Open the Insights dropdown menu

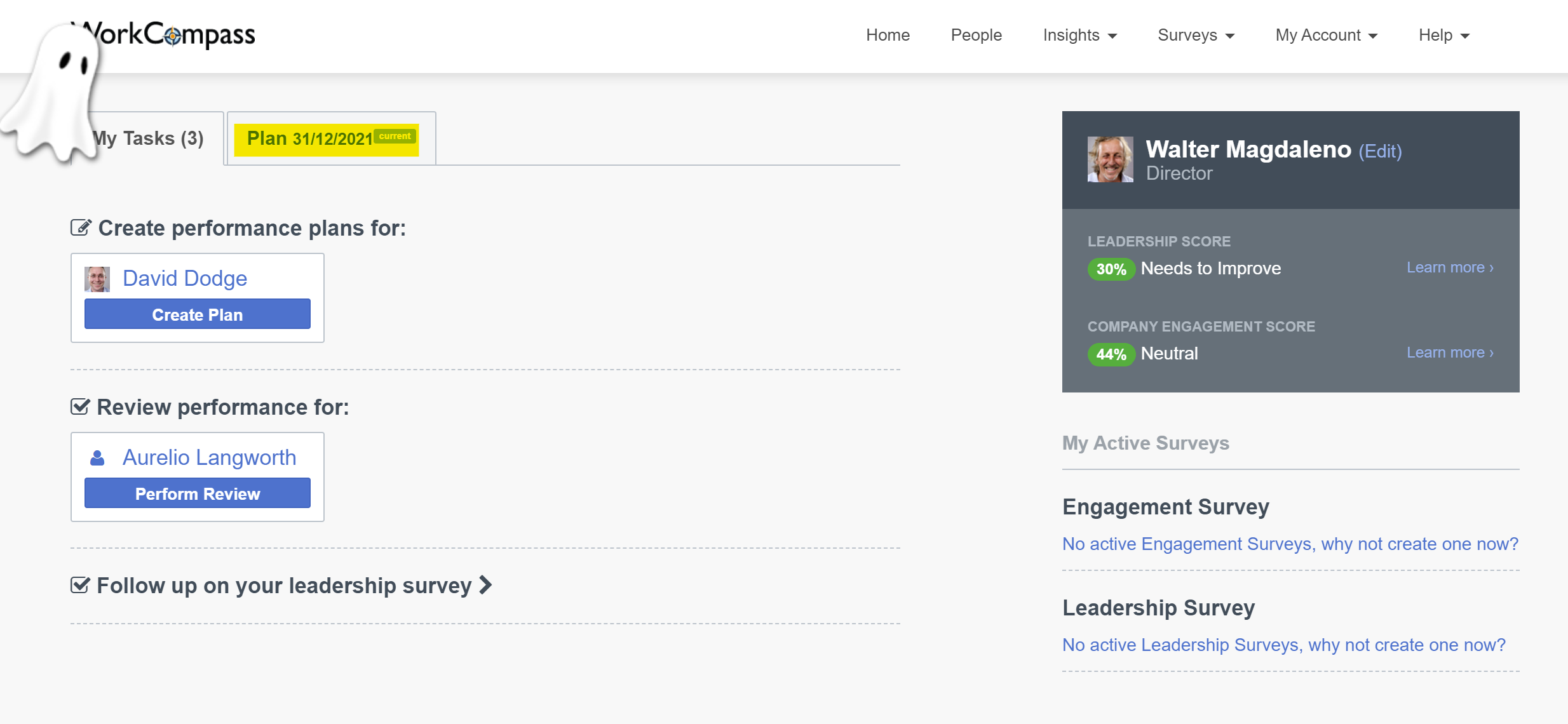[x=1079, y=36]
